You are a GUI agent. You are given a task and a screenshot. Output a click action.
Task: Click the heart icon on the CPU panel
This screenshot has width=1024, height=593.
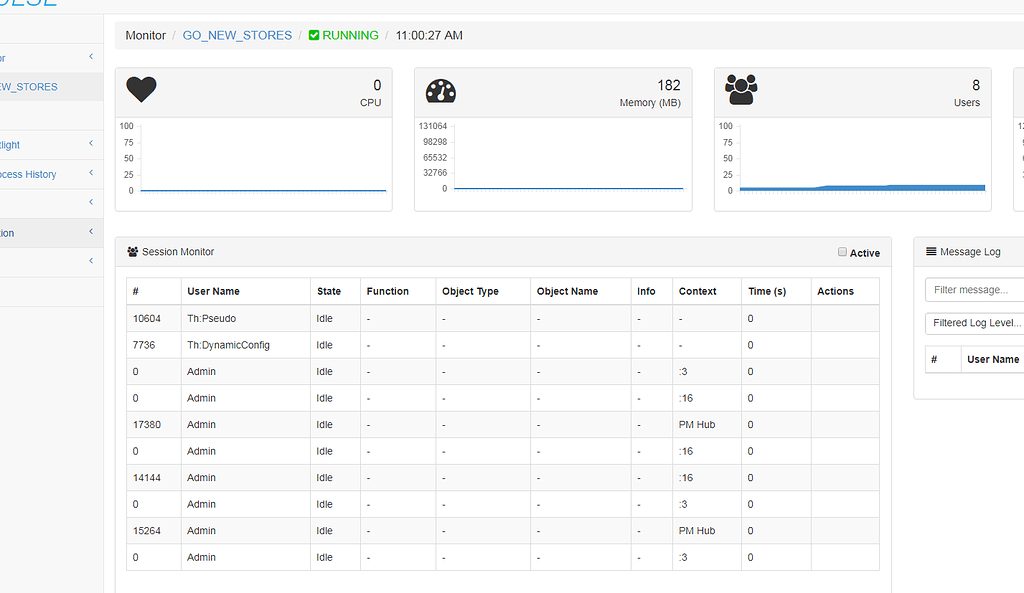tap(141, 89)
